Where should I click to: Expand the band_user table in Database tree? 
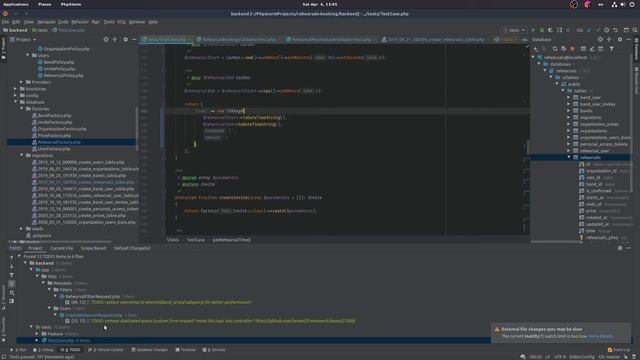pyautogui.click(x=569, y=98)
